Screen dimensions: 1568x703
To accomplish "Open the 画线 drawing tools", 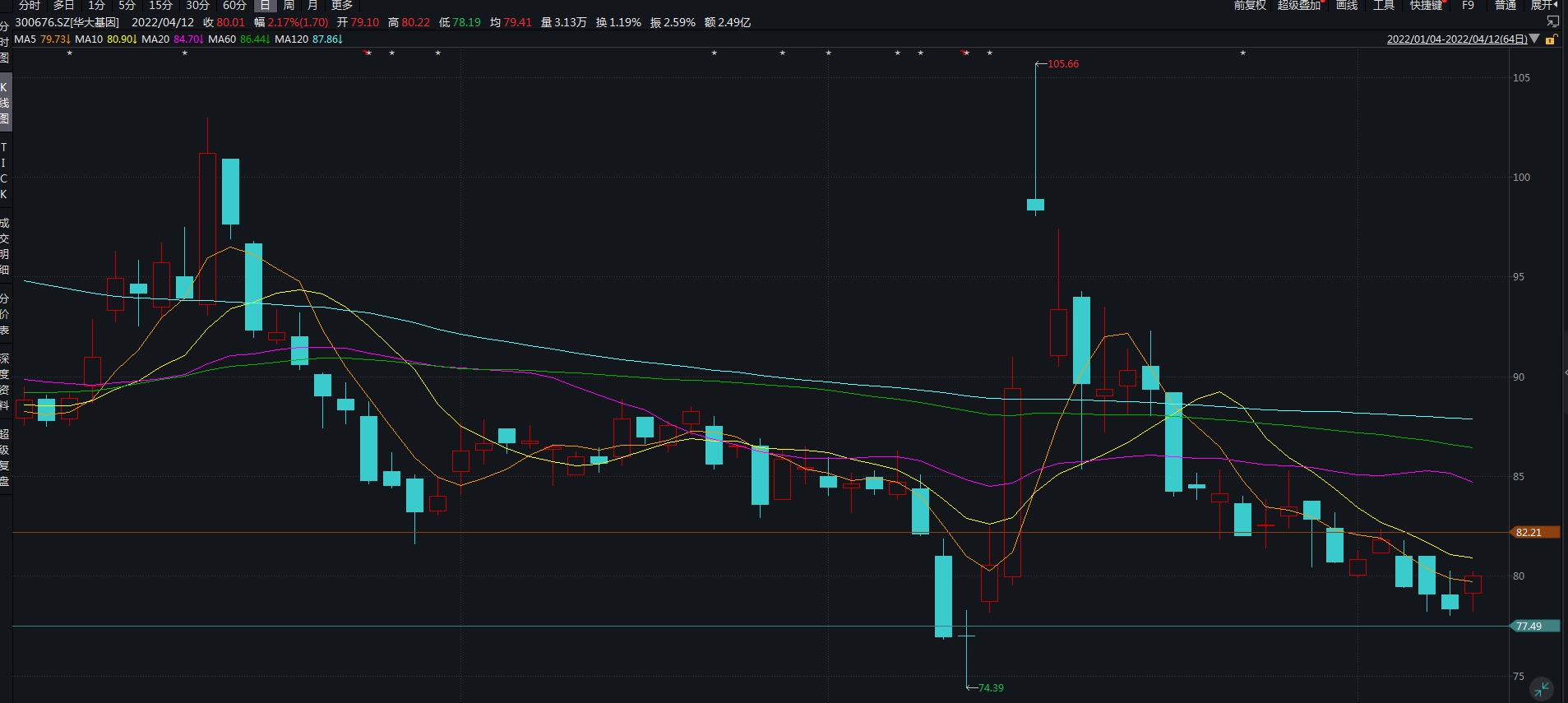I will click(x=1347, y=5).
